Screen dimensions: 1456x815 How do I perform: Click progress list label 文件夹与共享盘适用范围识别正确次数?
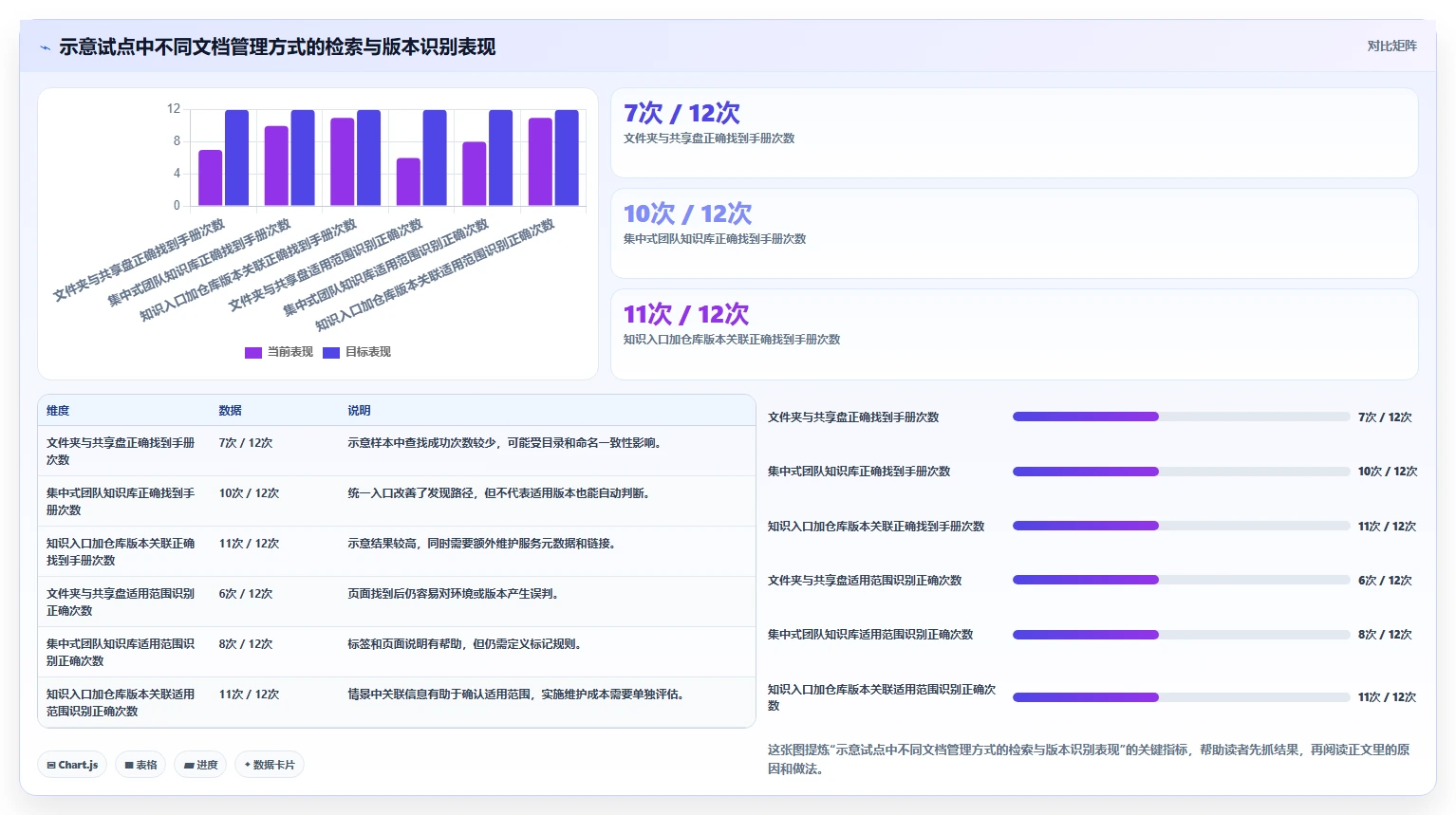pos(865,581)
